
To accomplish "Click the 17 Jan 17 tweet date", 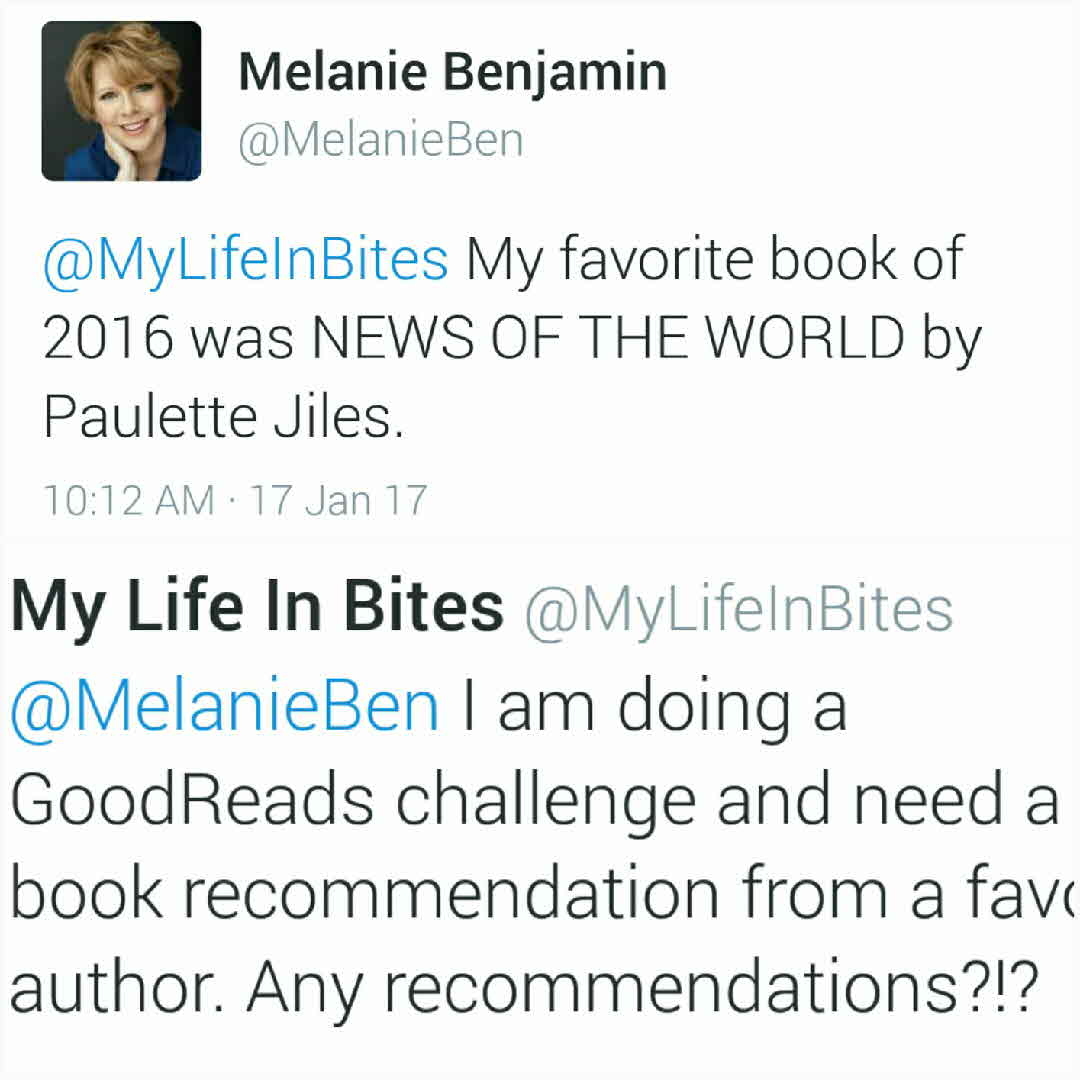I will tap(338, 500).
